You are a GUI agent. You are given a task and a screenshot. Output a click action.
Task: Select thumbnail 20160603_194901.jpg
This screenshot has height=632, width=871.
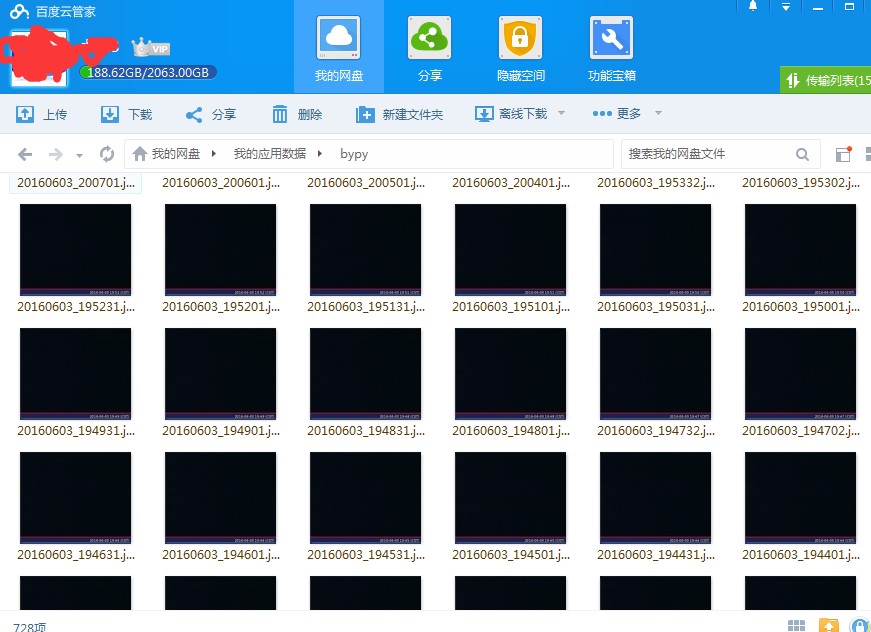click(x=221, y=374)
